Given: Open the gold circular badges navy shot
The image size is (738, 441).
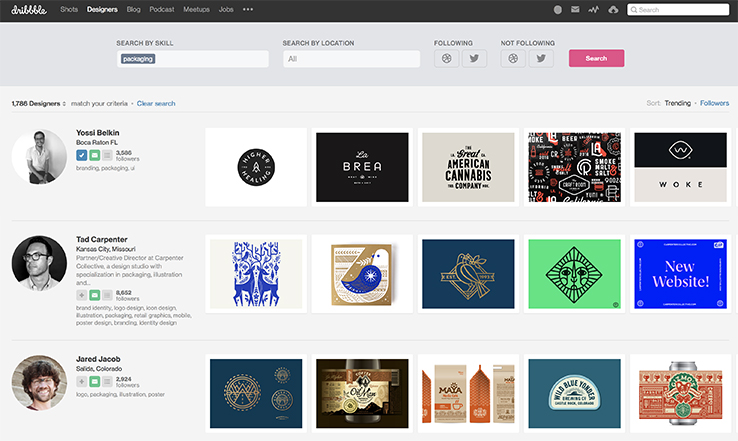Looking at the screenshot, I should pyautogui.click(x=256, y=393).
